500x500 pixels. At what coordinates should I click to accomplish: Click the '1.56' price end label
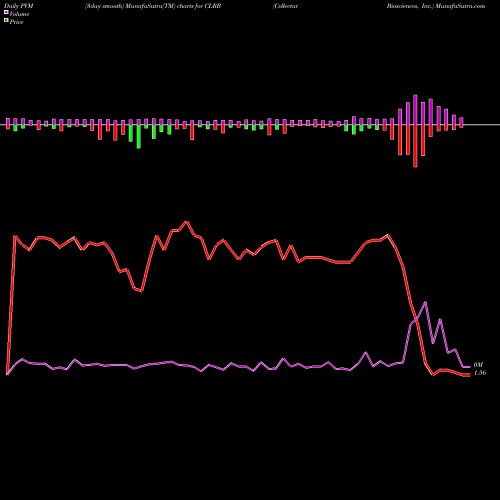pos(480,373)
